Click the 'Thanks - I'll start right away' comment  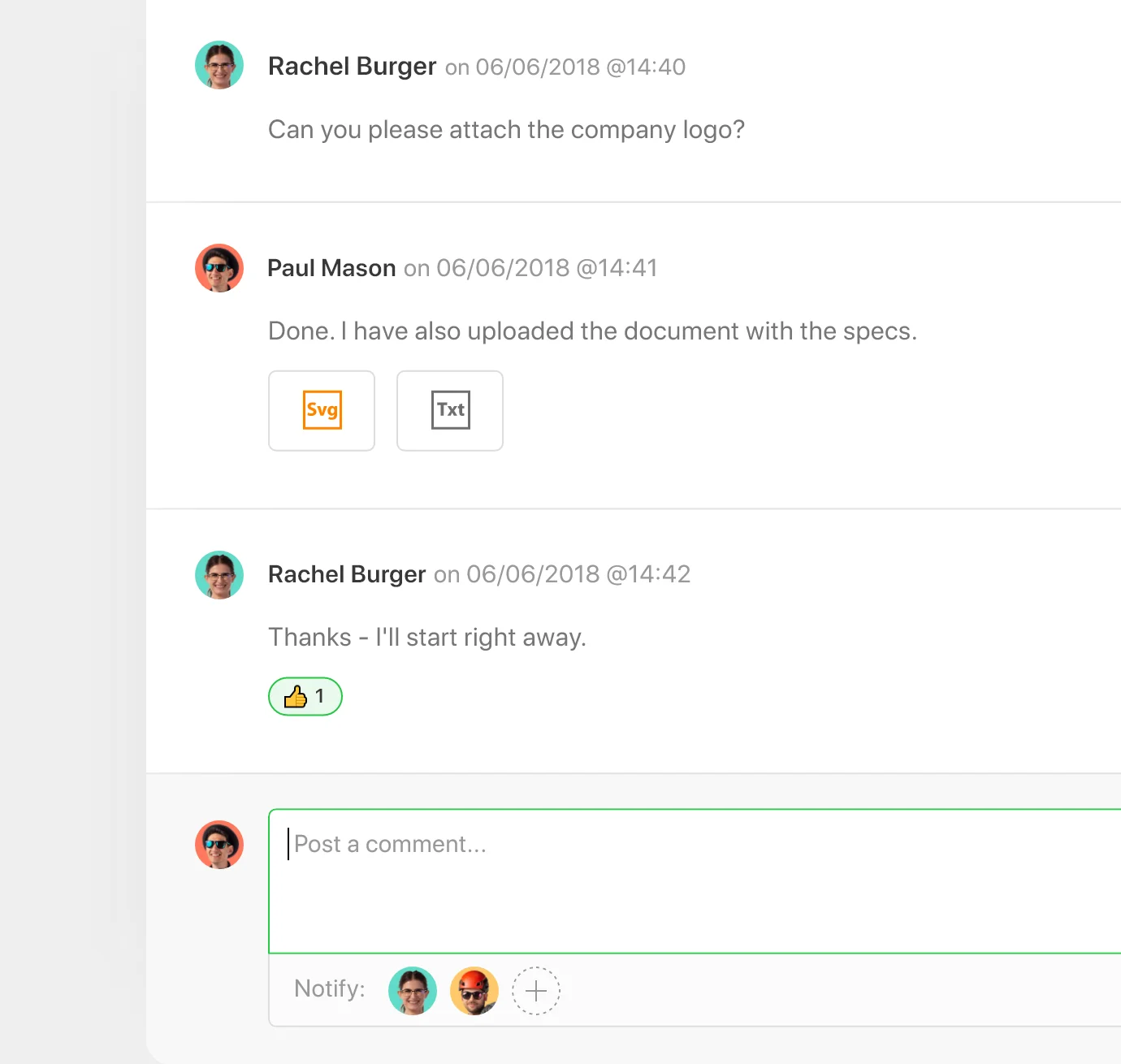point(427,638)
